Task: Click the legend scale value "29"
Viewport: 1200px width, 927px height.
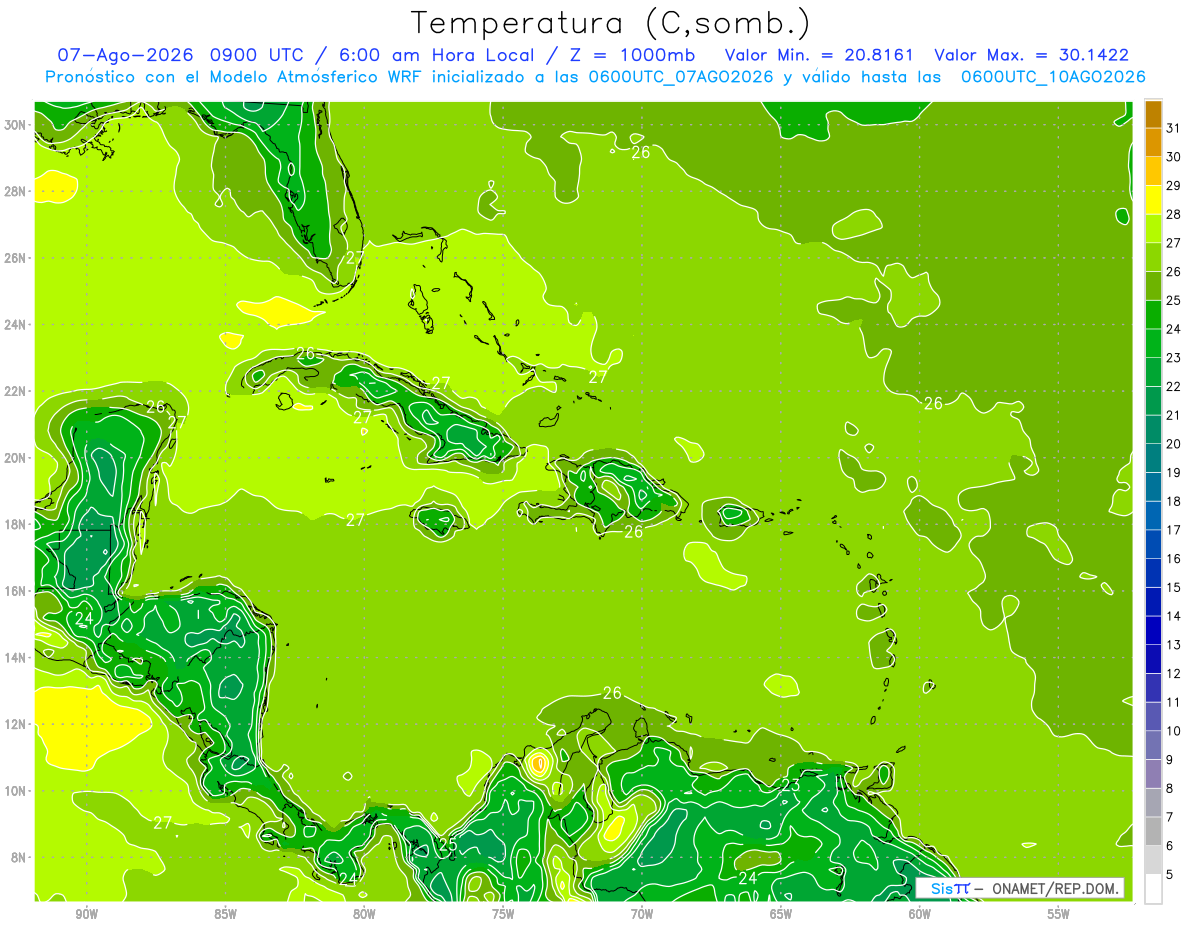Action: pyautogui.click(x=1174, y=185)
